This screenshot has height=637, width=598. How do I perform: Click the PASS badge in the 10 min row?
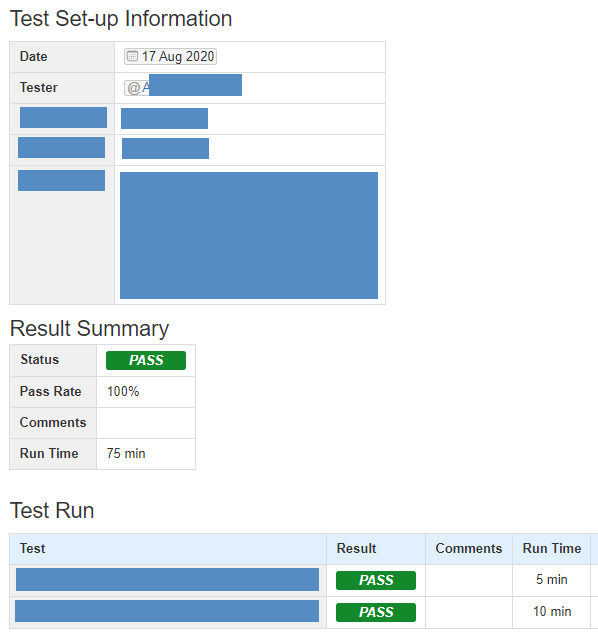tap(376, 612)
